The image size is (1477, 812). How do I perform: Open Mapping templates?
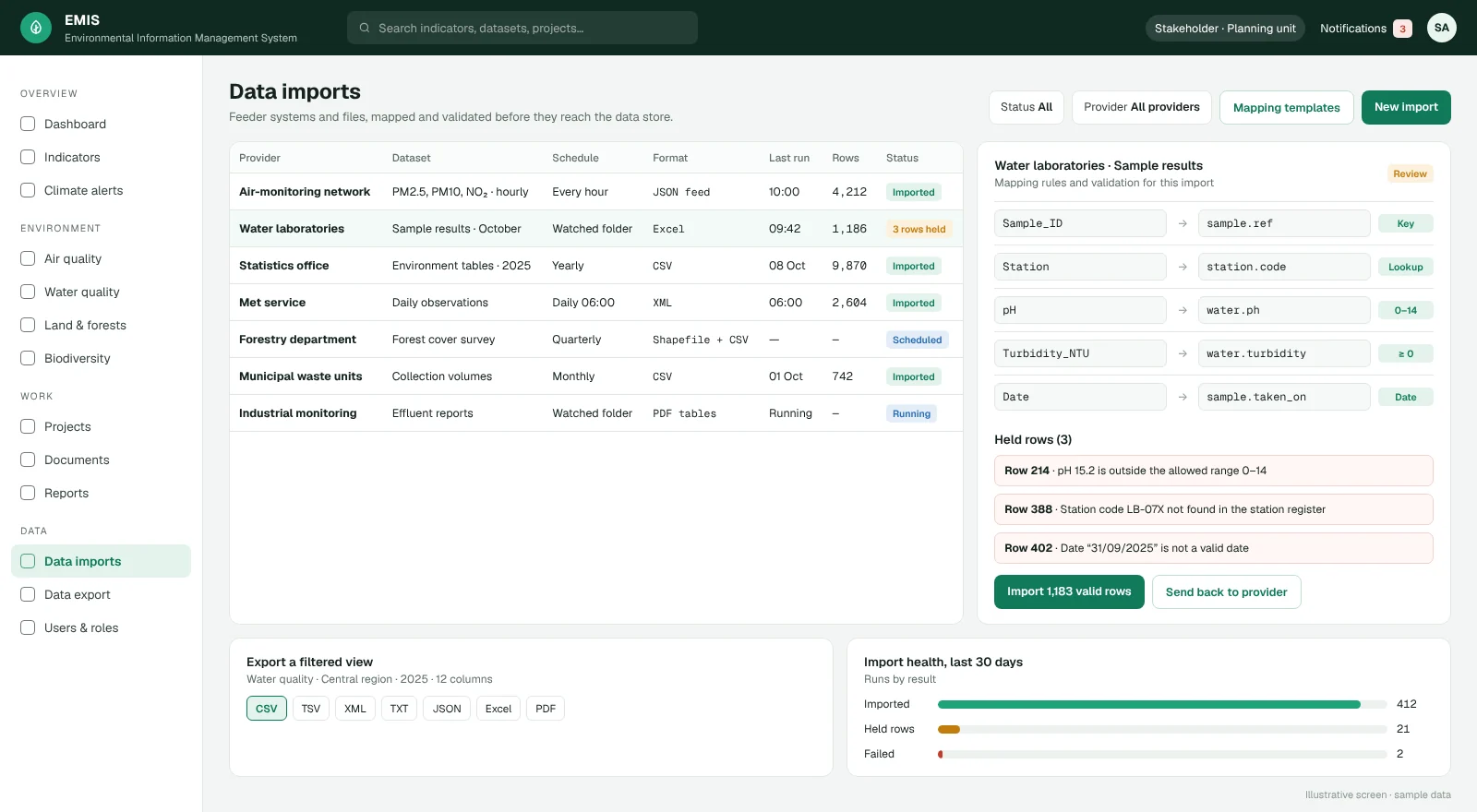point(1287,107)
